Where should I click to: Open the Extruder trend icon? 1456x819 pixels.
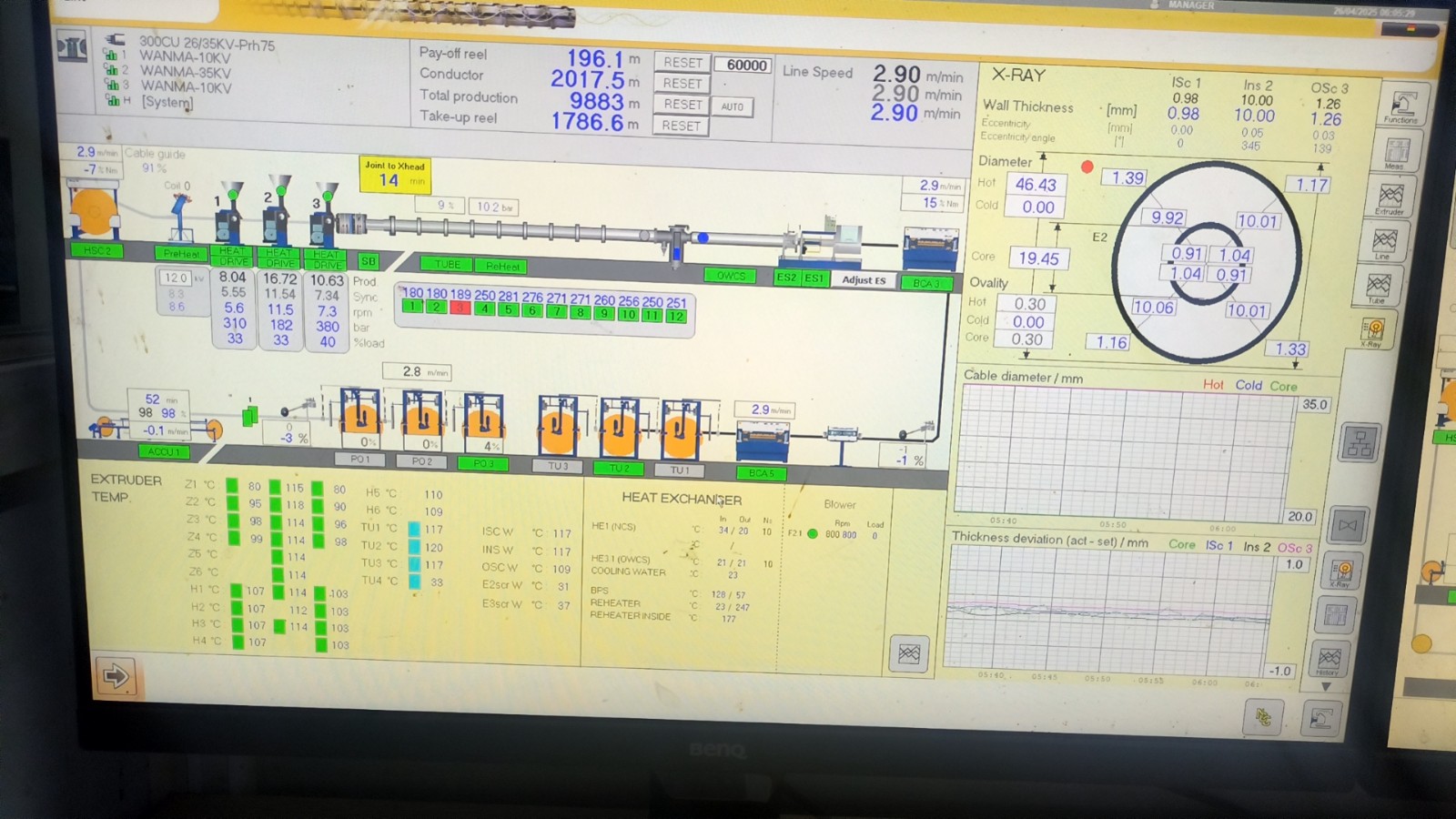click(x=1390, y=197)
